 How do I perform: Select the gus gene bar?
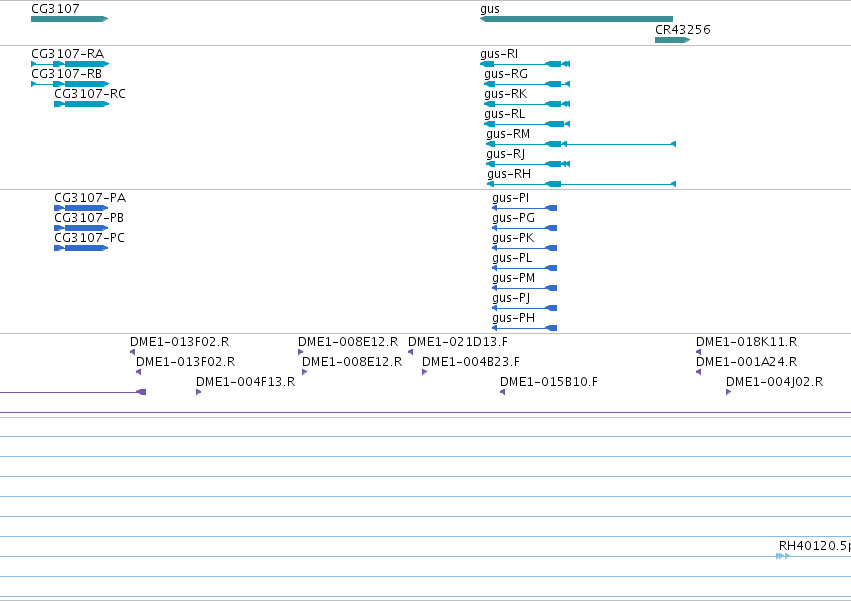[576, 19]
